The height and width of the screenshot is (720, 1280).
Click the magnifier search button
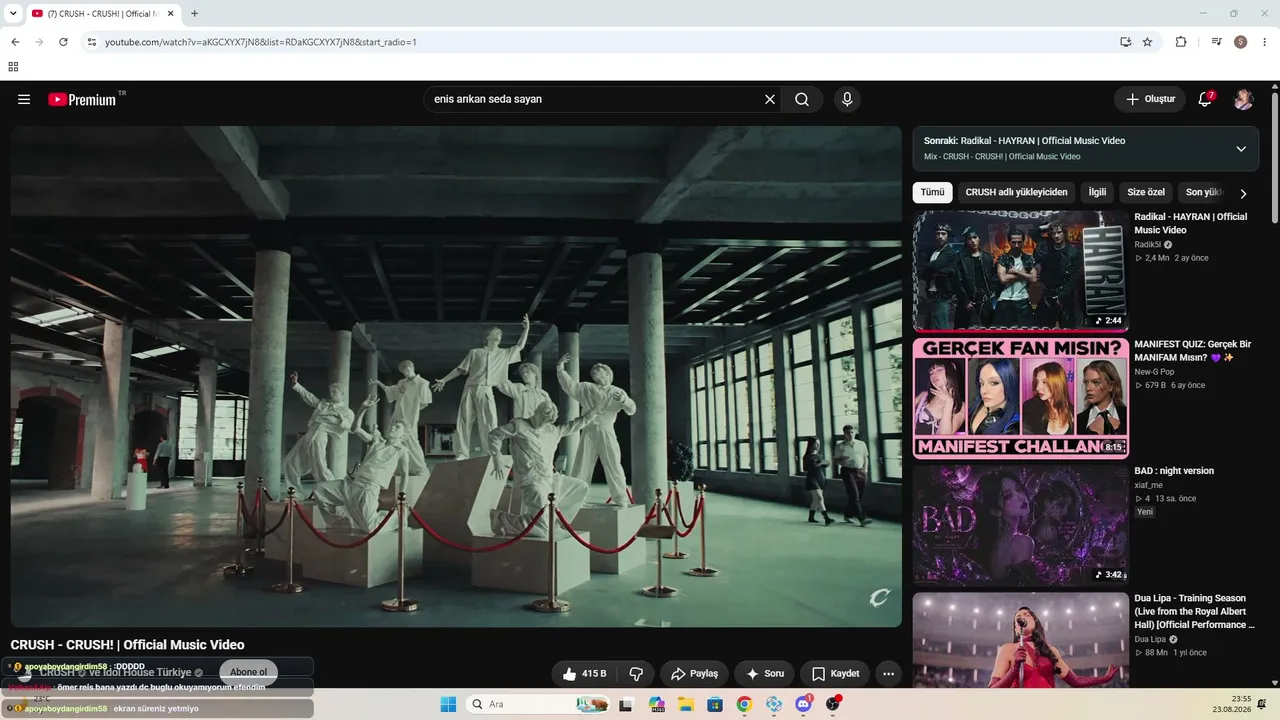[x=802, y=99]
